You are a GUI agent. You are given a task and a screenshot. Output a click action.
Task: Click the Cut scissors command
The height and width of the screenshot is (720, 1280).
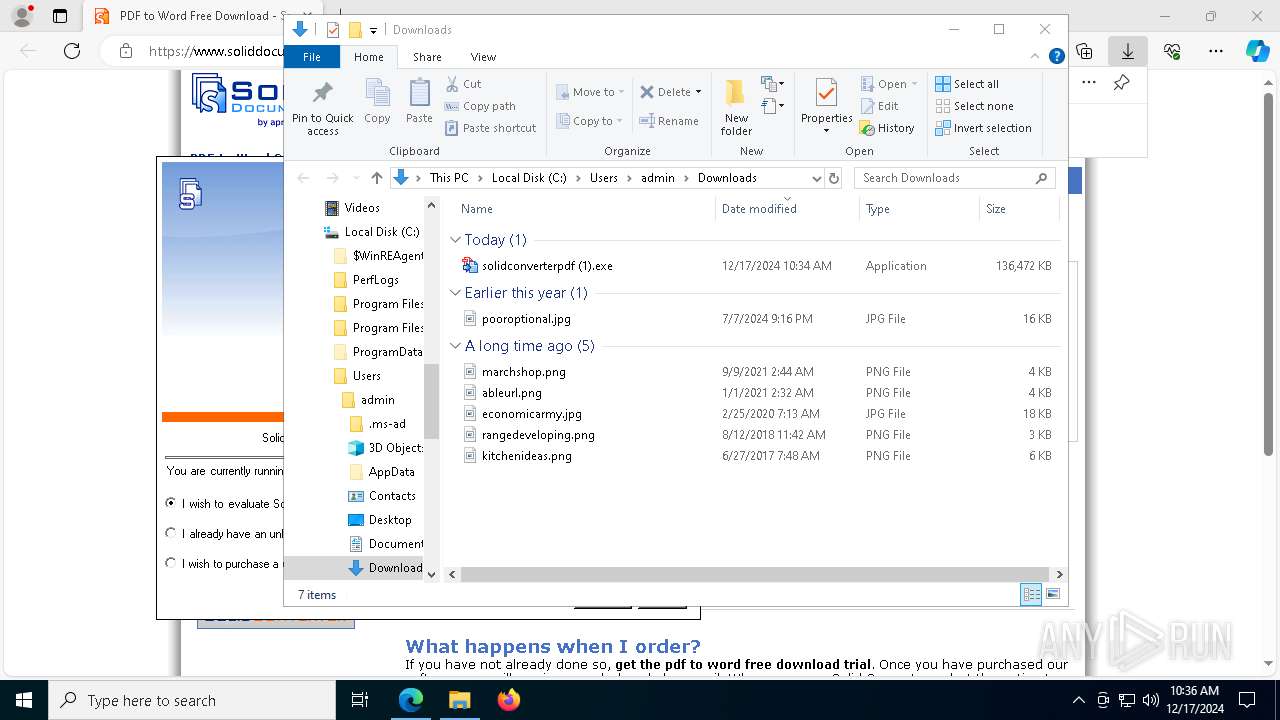[463, 84]
